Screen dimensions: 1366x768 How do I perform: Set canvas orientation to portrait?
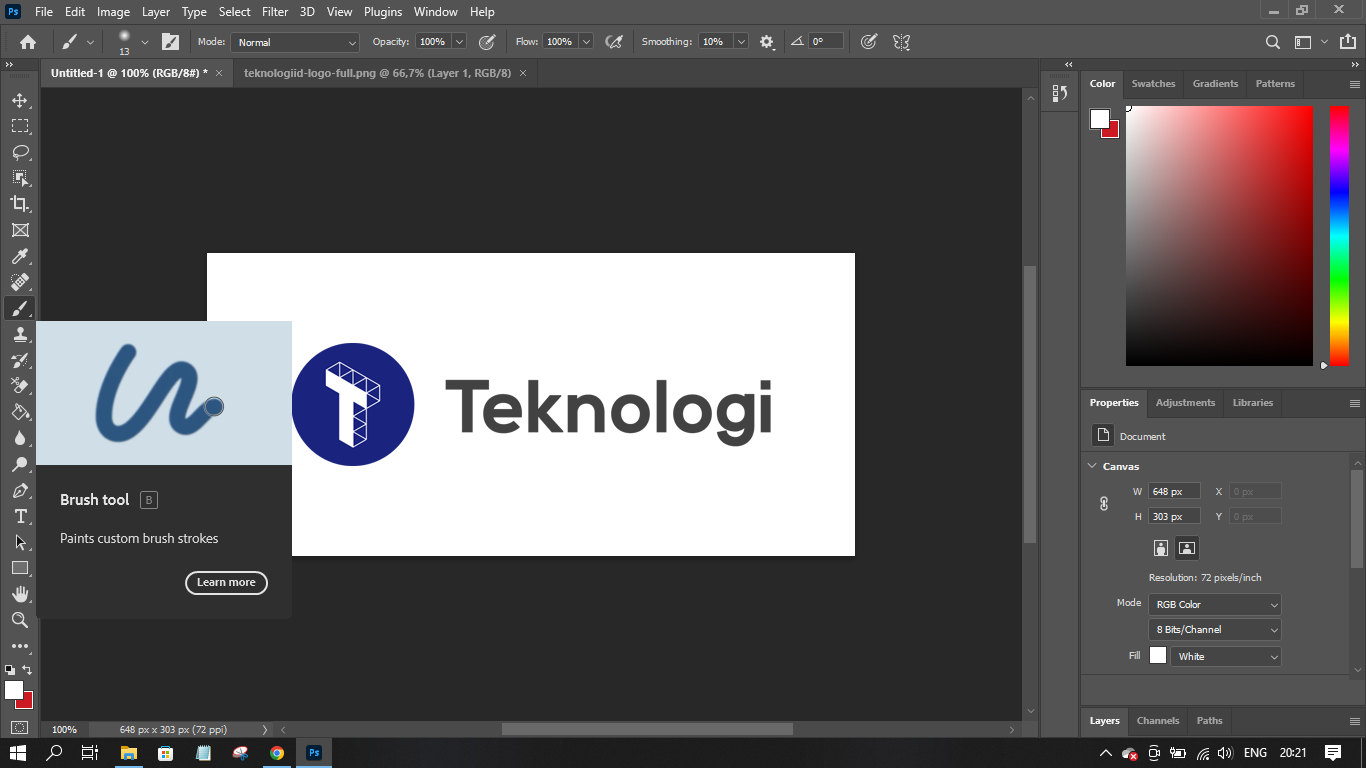pos(1161,548)
